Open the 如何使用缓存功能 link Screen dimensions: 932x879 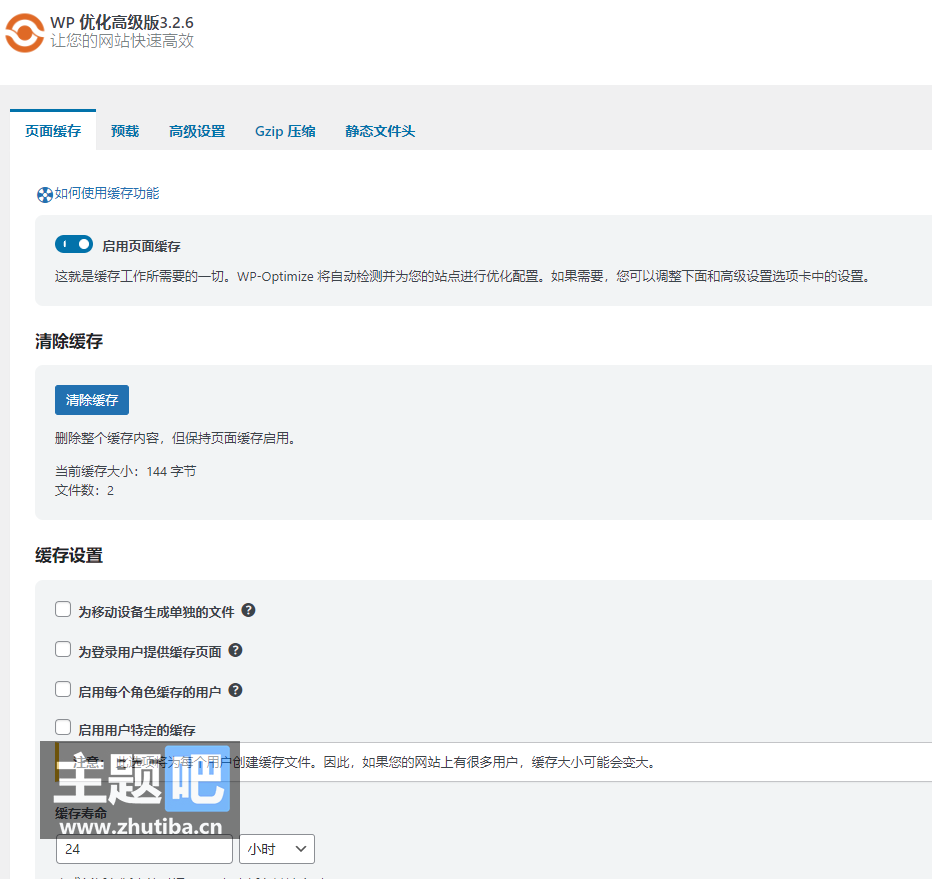(x=107, y=194)
